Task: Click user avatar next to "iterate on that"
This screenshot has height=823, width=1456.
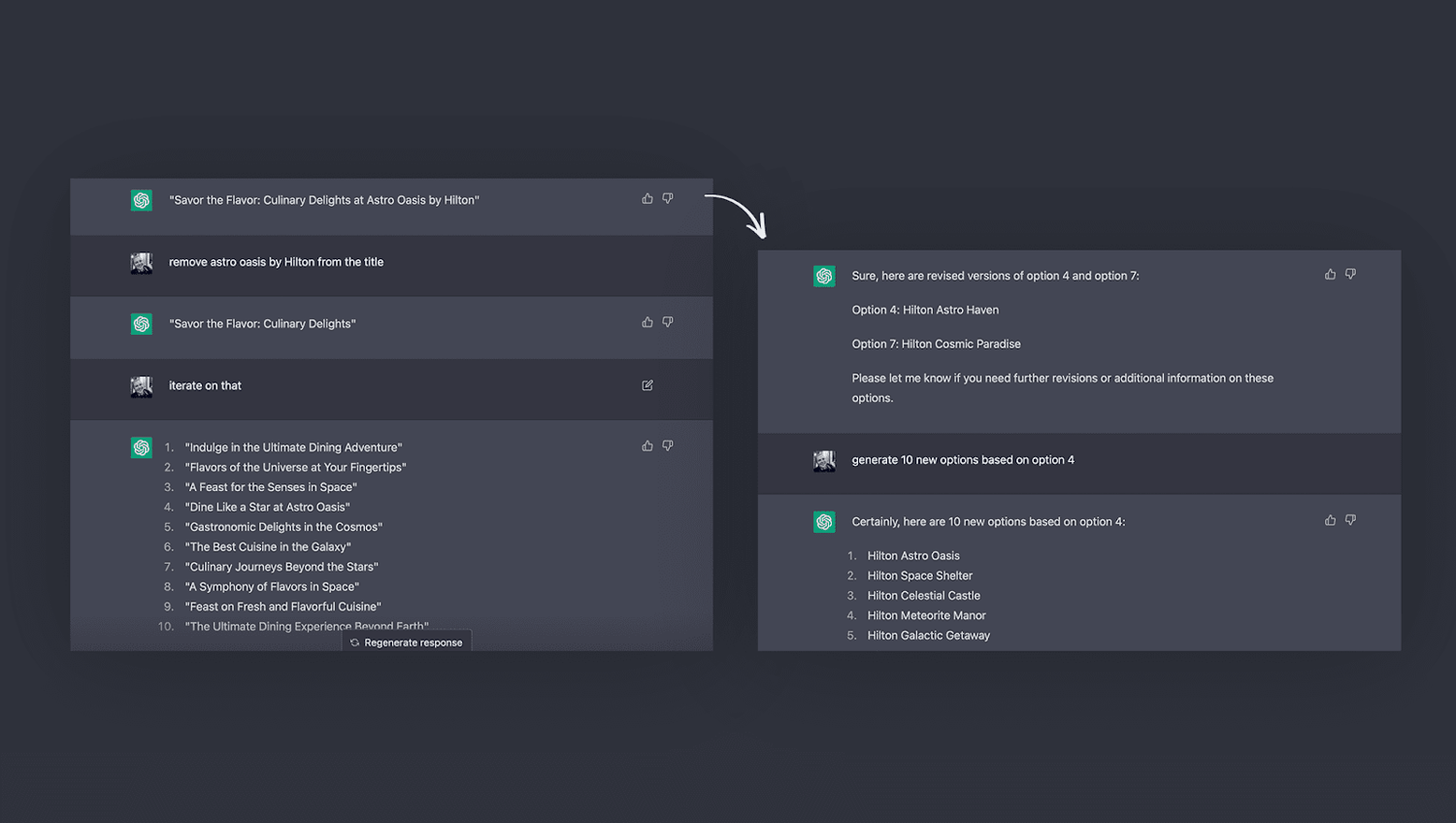Action: 142,386
